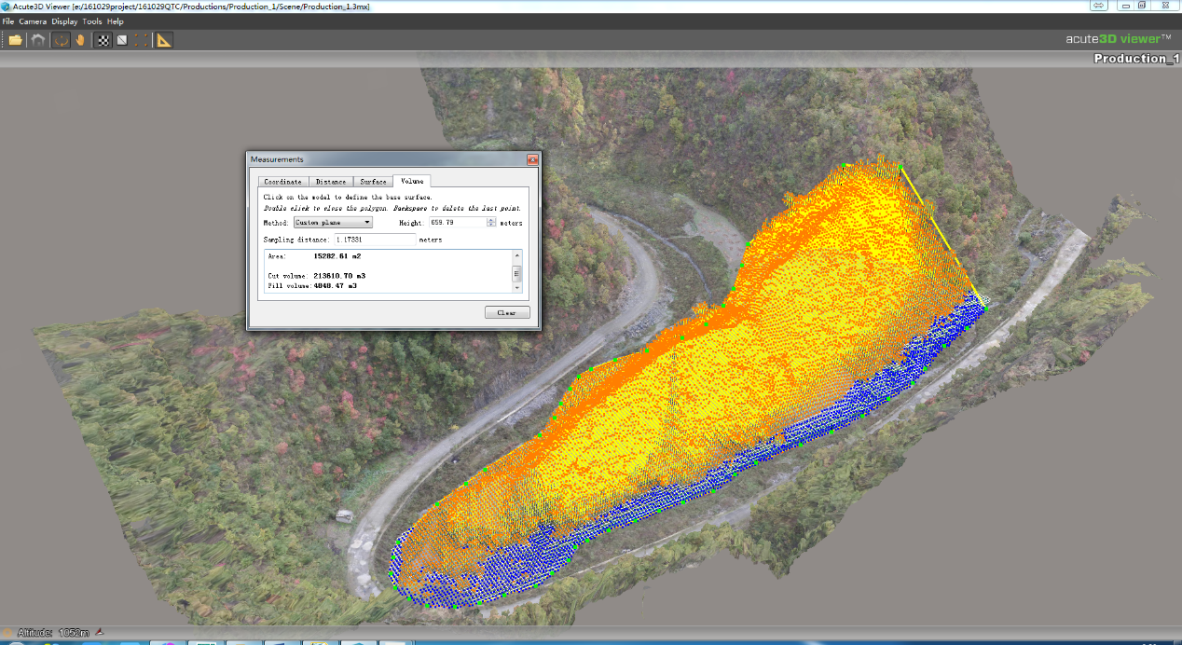The image size is (1182, 645).
Task: Click the Height value field
Action: click(458, 222)
